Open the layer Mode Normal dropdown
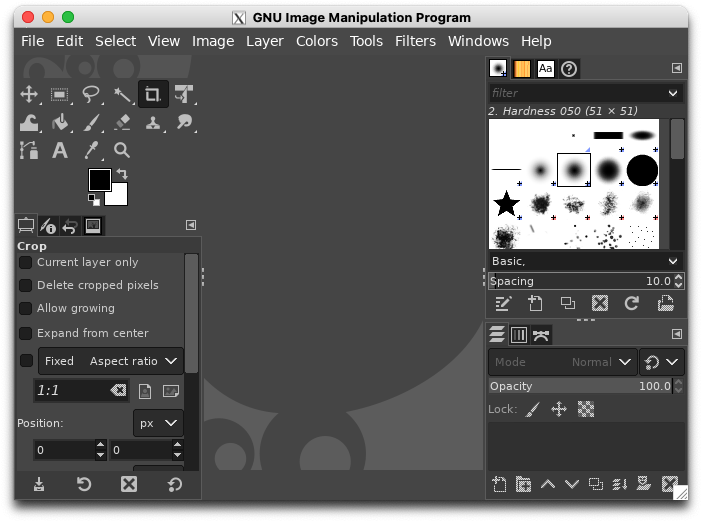The width and height of the screenshot is (702, 522). click(563, 362)
